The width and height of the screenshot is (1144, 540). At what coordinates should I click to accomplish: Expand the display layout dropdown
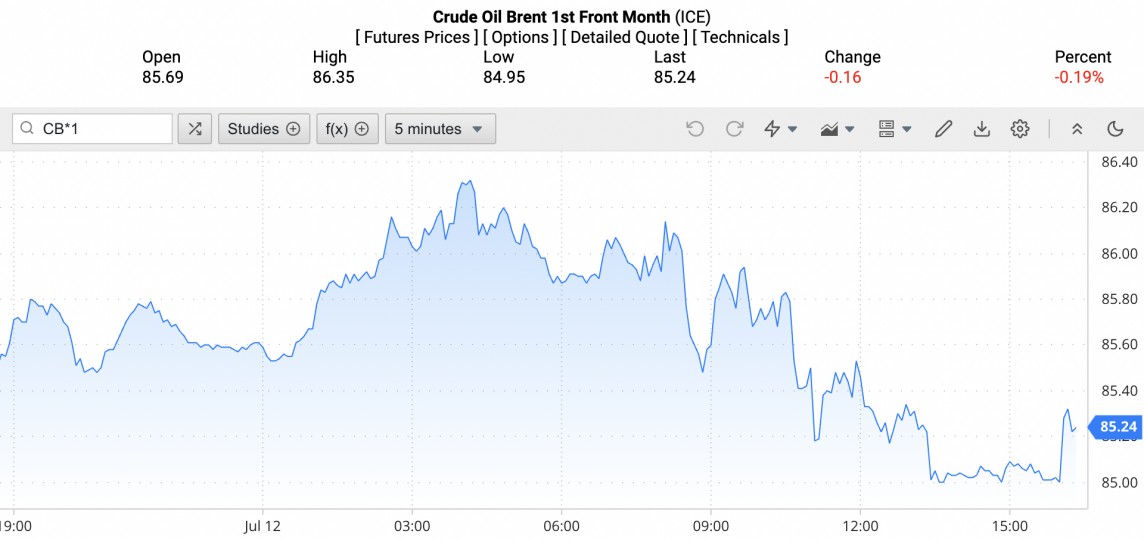tap(894, 129)
